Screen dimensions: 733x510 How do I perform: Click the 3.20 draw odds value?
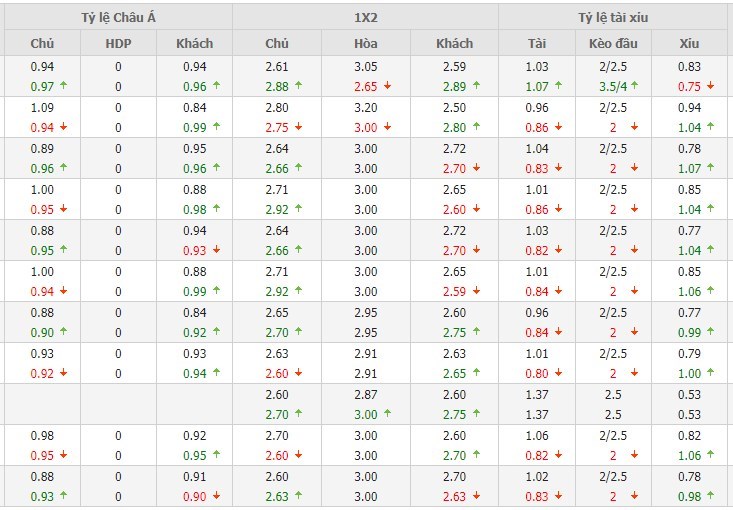point(366,107)
